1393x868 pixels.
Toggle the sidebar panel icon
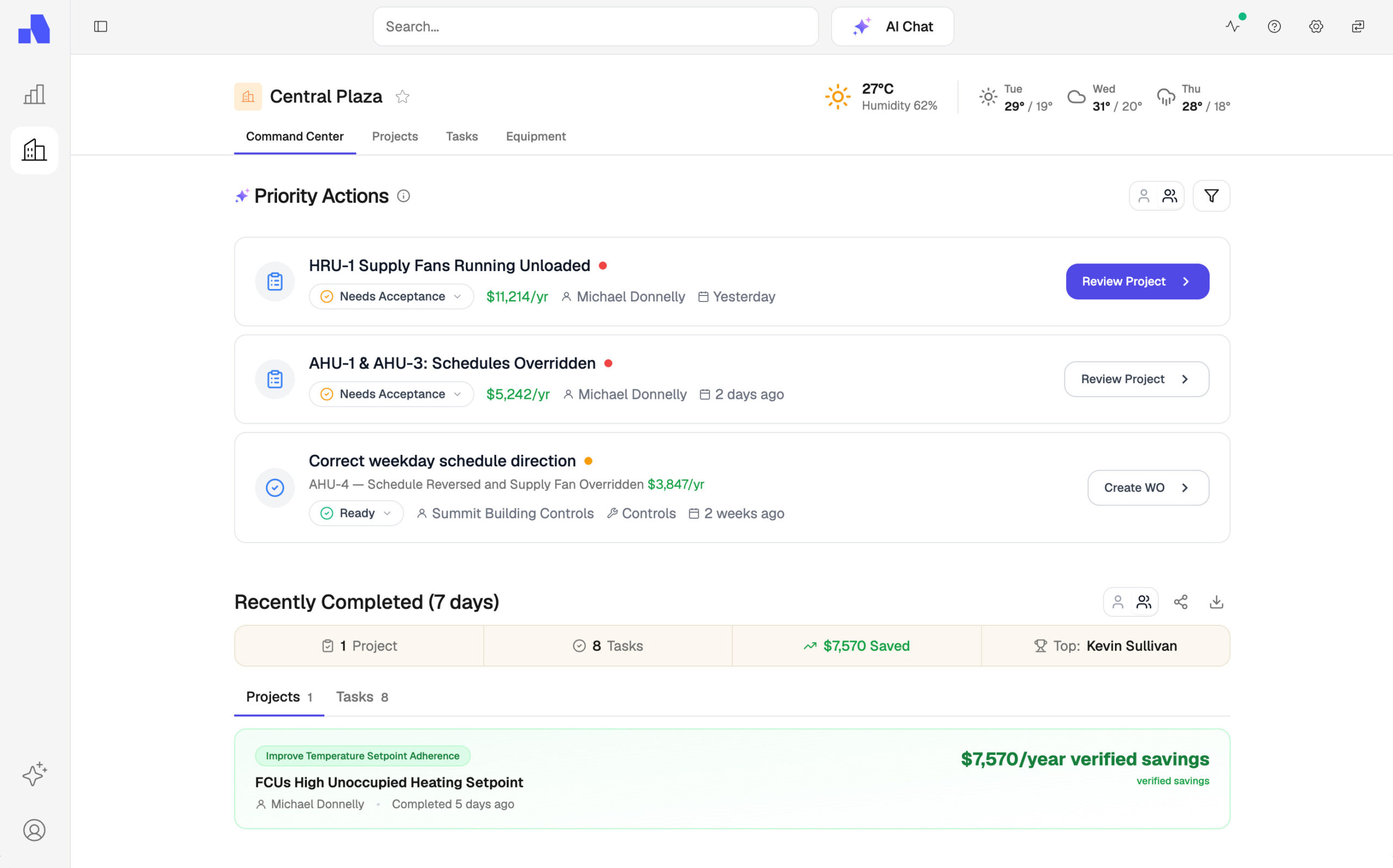click(101, 27)
